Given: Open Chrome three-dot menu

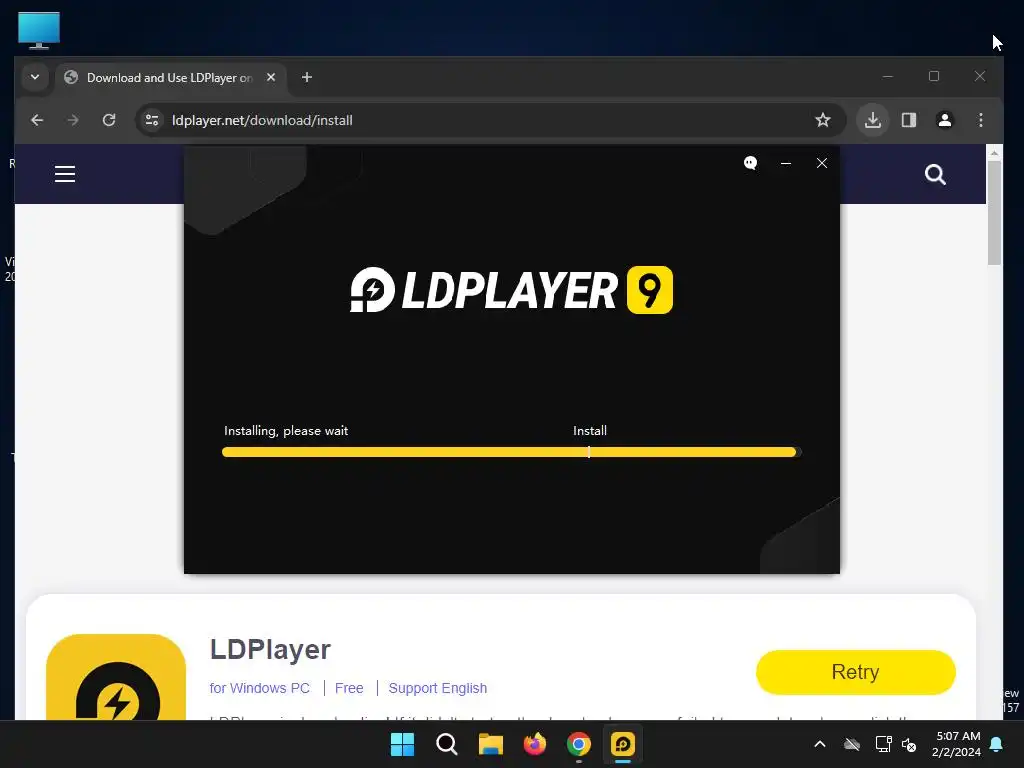Looking at the screenshot, I should point(981,120).
